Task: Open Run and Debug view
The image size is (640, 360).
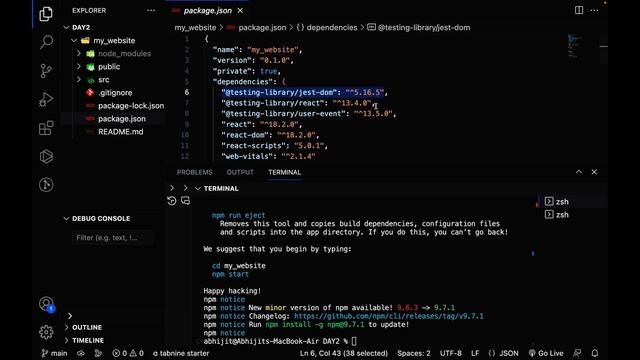Action: click(46, 99)
